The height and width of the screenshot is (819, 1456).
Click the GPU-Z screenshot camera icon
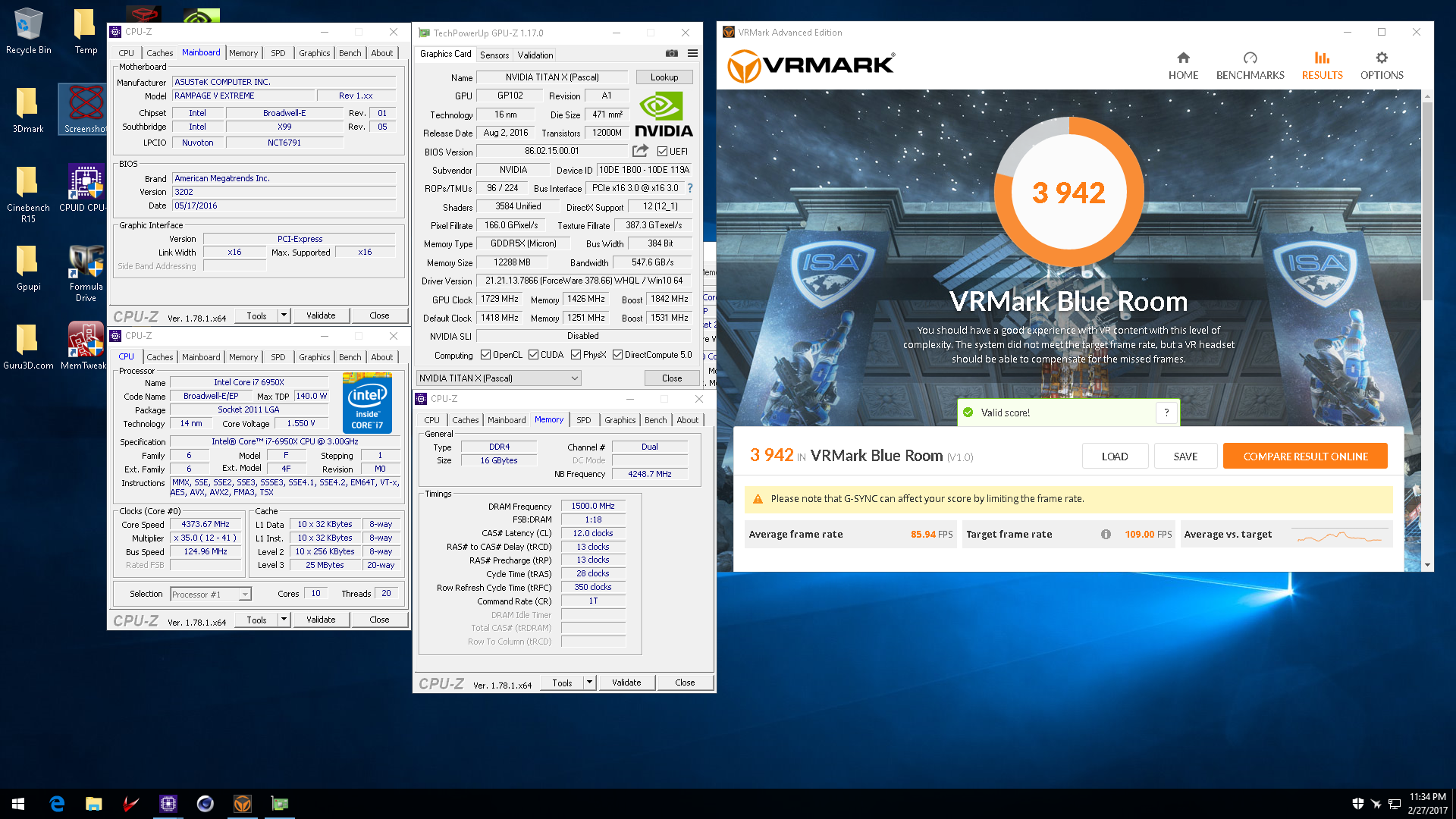pyautogui.click(x=672, y=53)
